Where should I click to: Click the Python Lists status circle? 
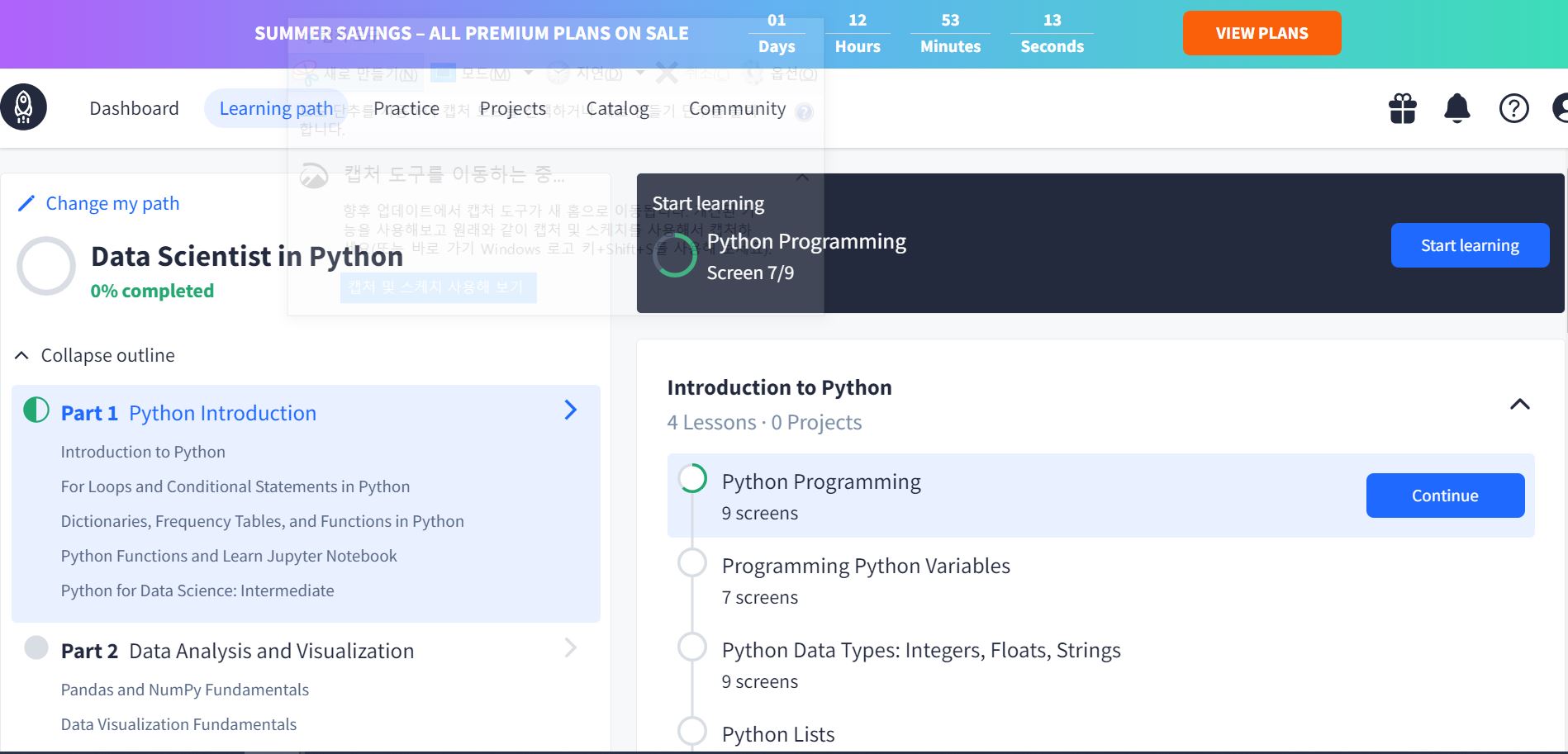(692, 731)
